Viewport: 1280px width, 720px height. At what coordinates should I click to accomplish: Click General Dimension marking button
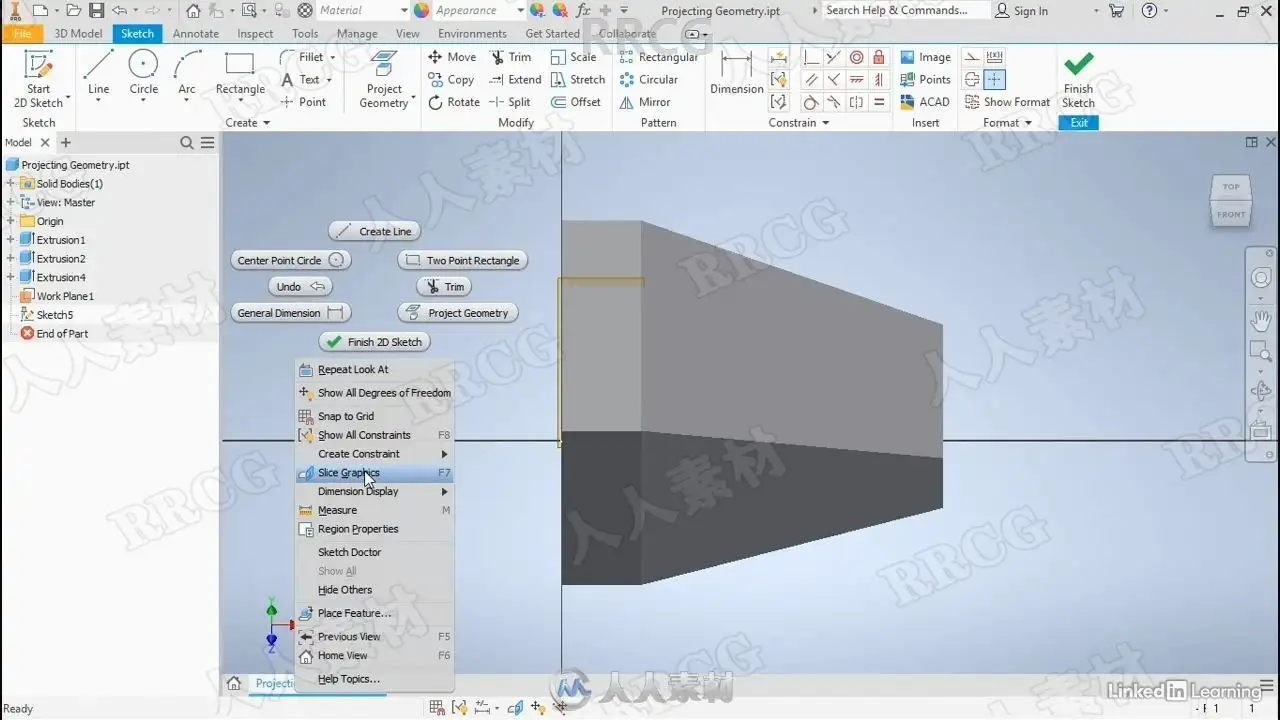pyautogui.click(x=290, y=313)
